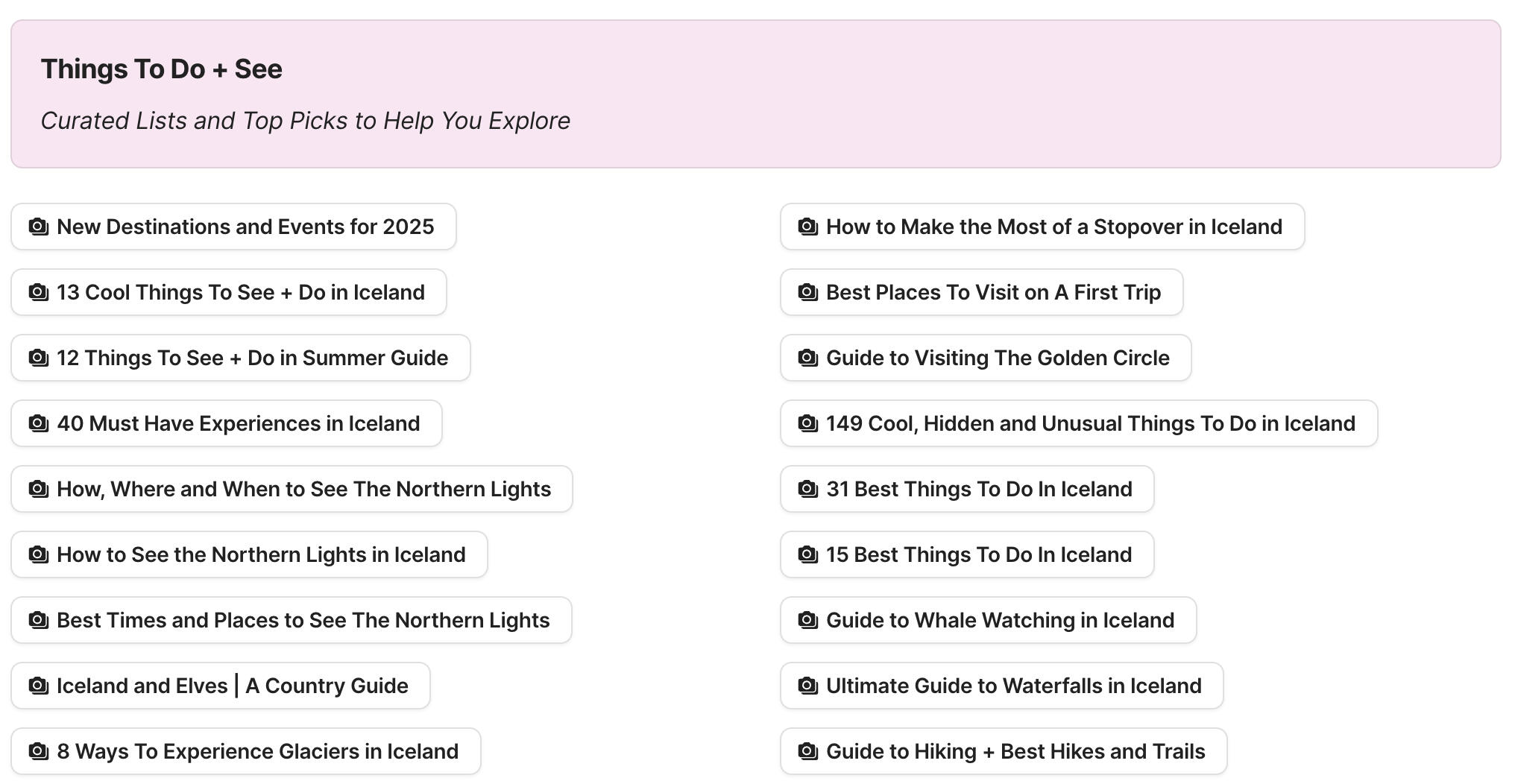Click the camera icon on the Stopover in Iceland entry
The width and height of the screenshot is (1515, 784).
click(x=807, y=227)
